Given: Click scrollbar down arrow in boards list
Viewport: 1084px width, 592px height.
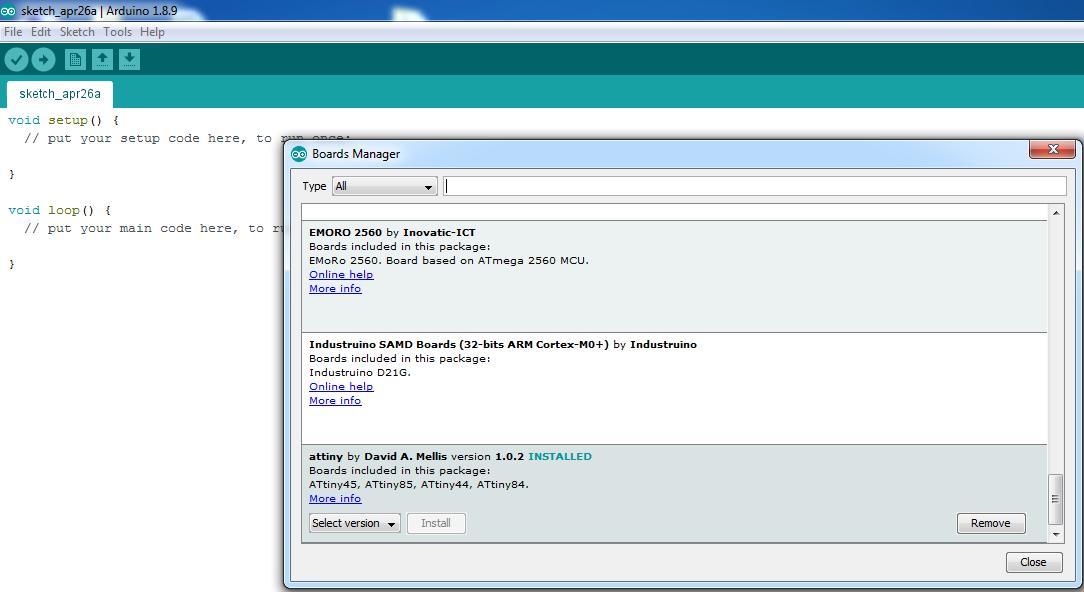Looking at the screenshot, I should (x=1056, y=535).
